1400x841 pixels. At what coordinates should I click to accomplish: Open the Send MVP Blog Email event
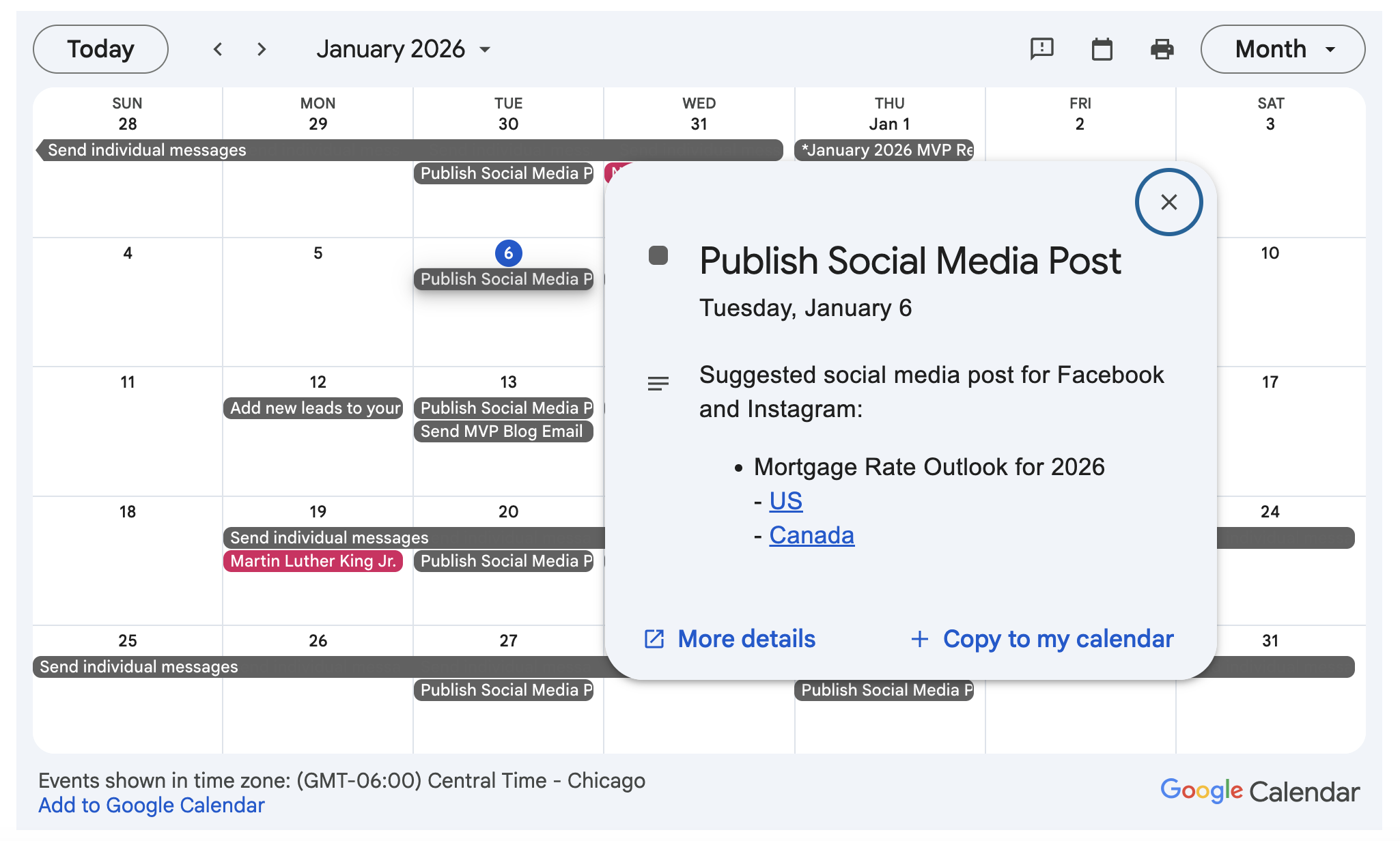coord(503,431)
